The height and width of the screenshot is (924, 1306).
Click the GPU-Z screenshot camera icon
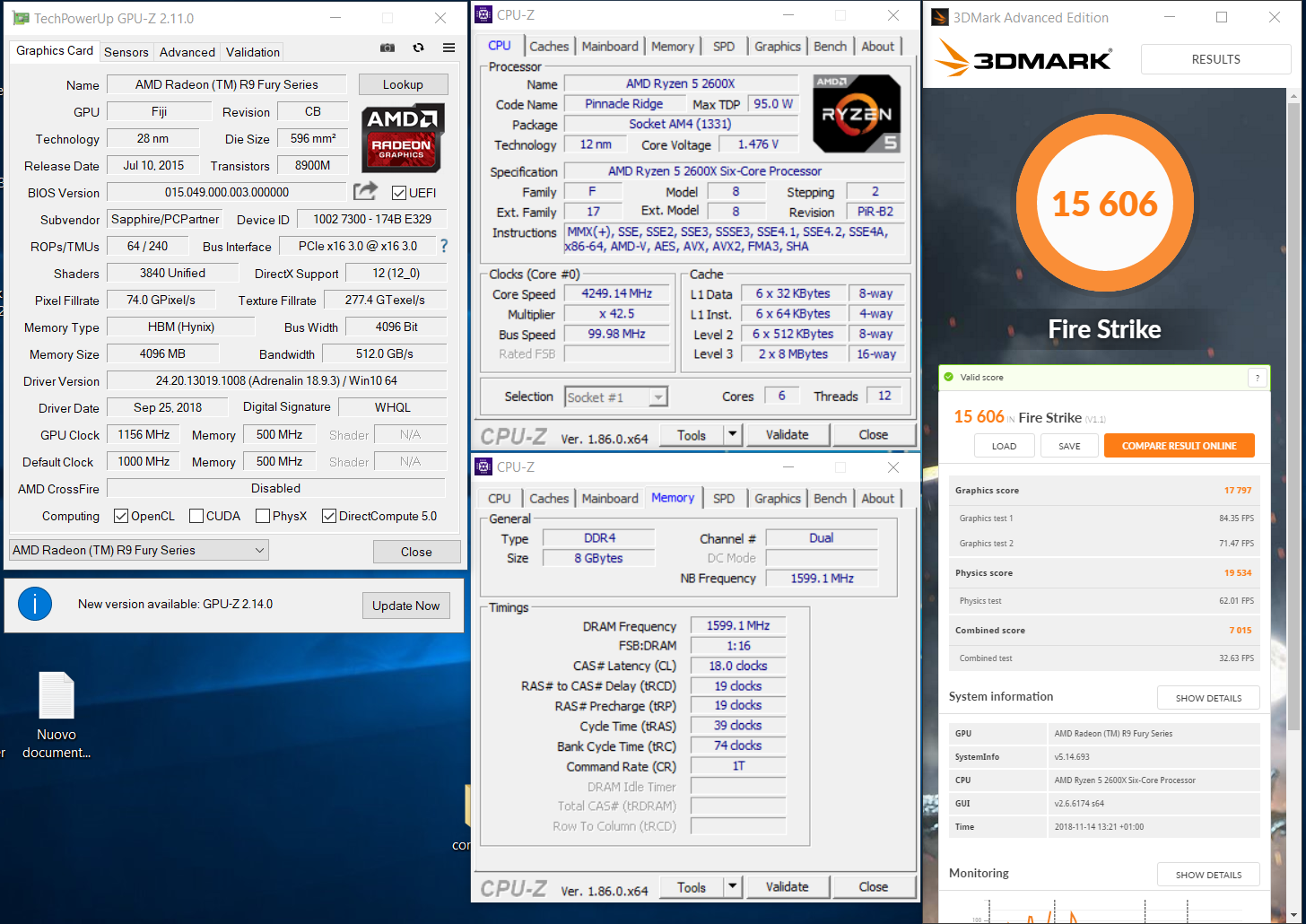[x=387, y=48]
